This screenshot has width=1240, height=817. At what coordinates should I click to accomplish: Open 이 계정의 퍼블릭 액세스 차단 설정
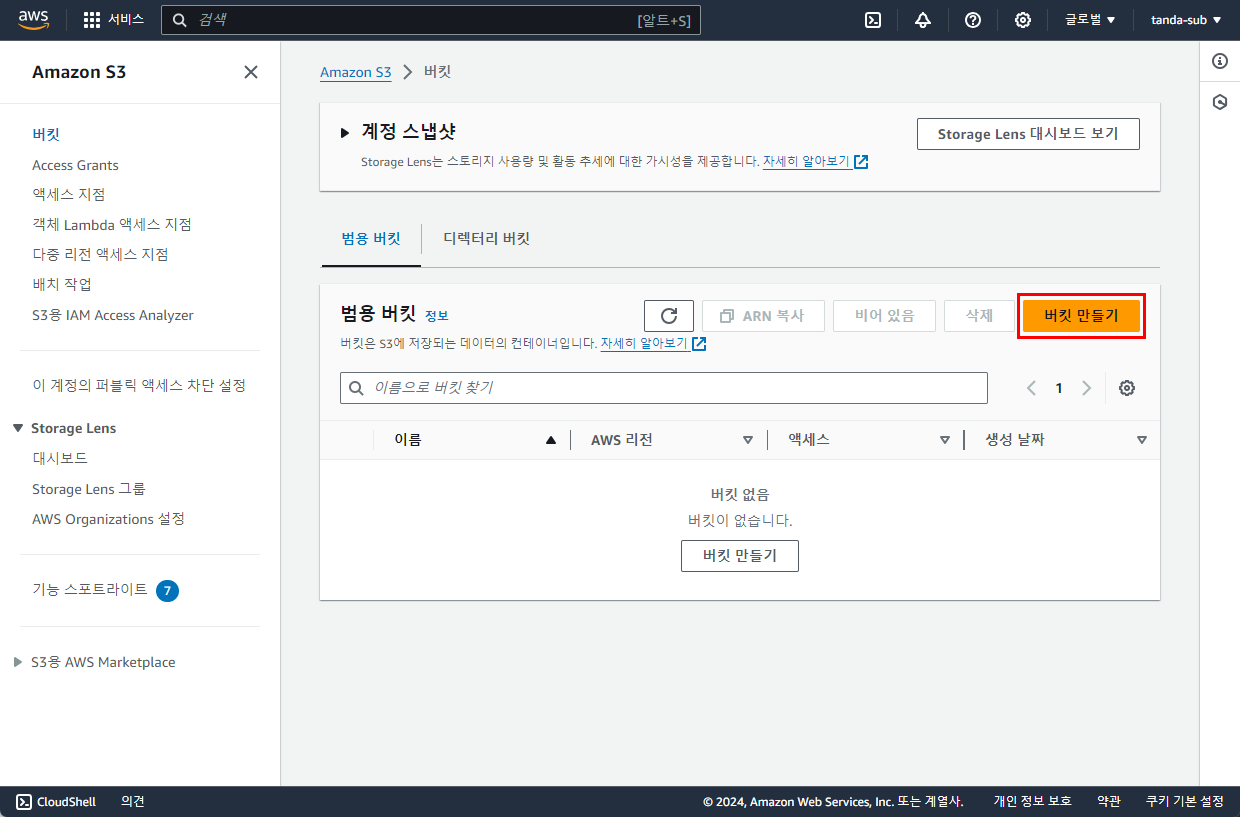(x=139, y=385)
